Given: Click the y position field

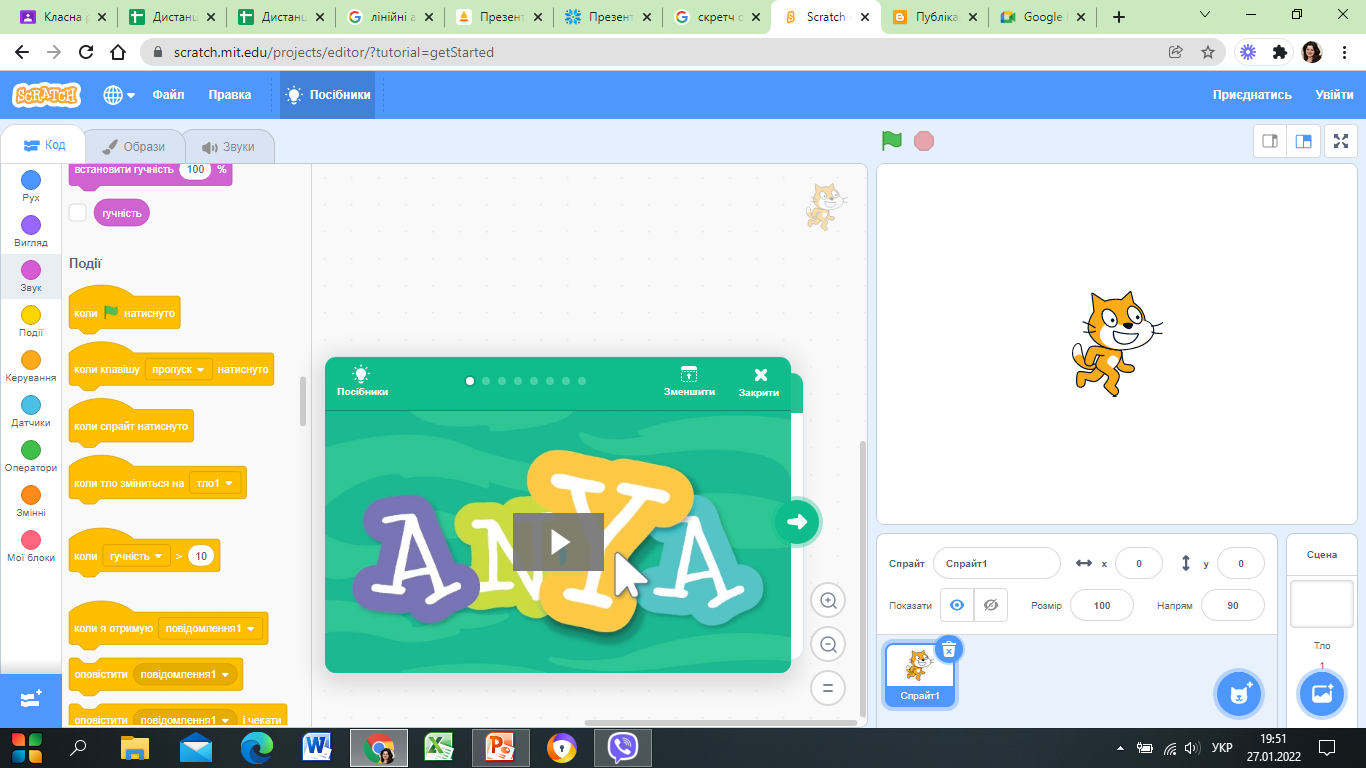Looking at the screenshot, I should 1241,563.
